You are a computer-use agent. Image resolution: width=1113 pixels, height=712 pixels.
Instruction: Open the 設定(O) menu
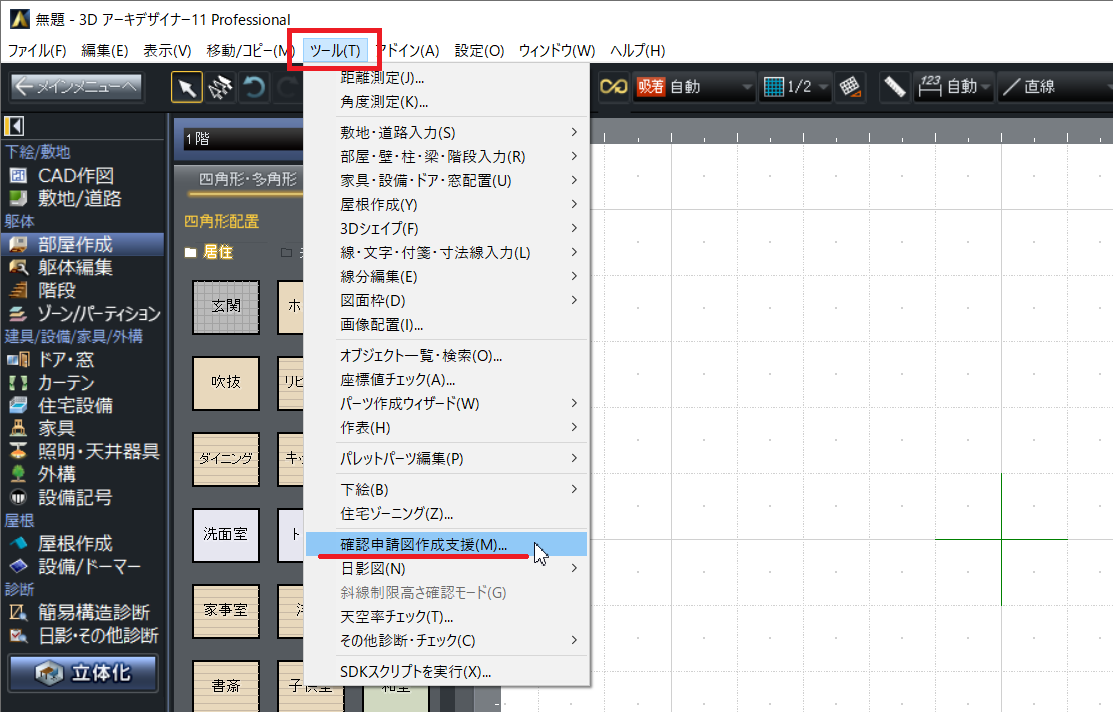pos(479,50)
